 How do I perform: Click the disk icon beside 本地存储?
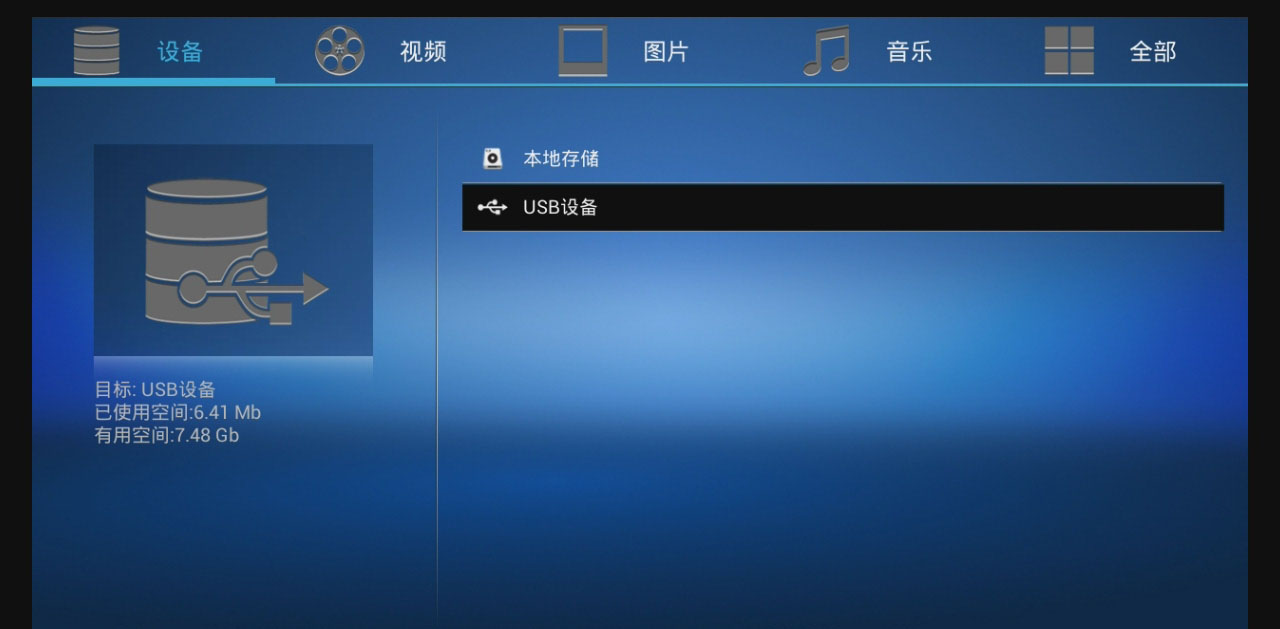point(492,158)
